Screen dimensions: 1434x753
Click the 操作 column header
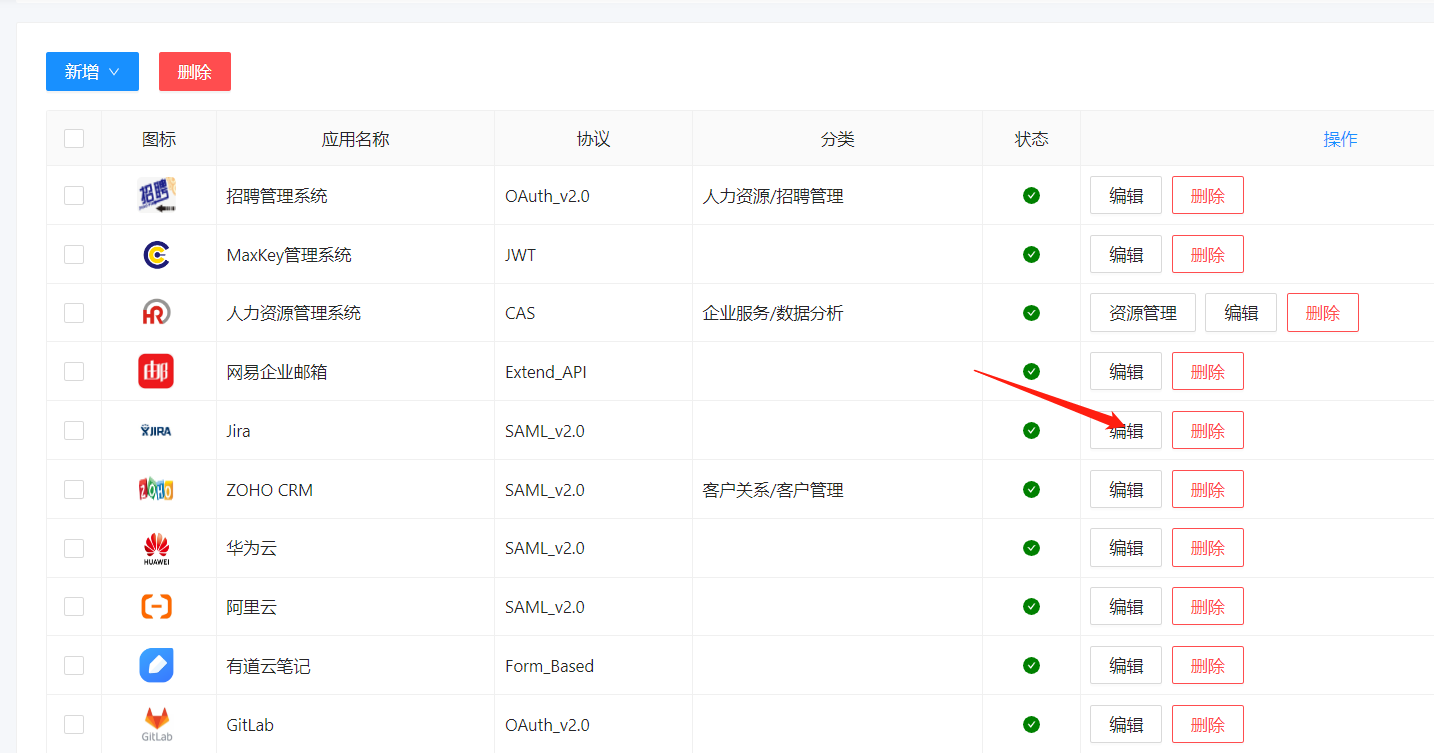coord(1340,139)
